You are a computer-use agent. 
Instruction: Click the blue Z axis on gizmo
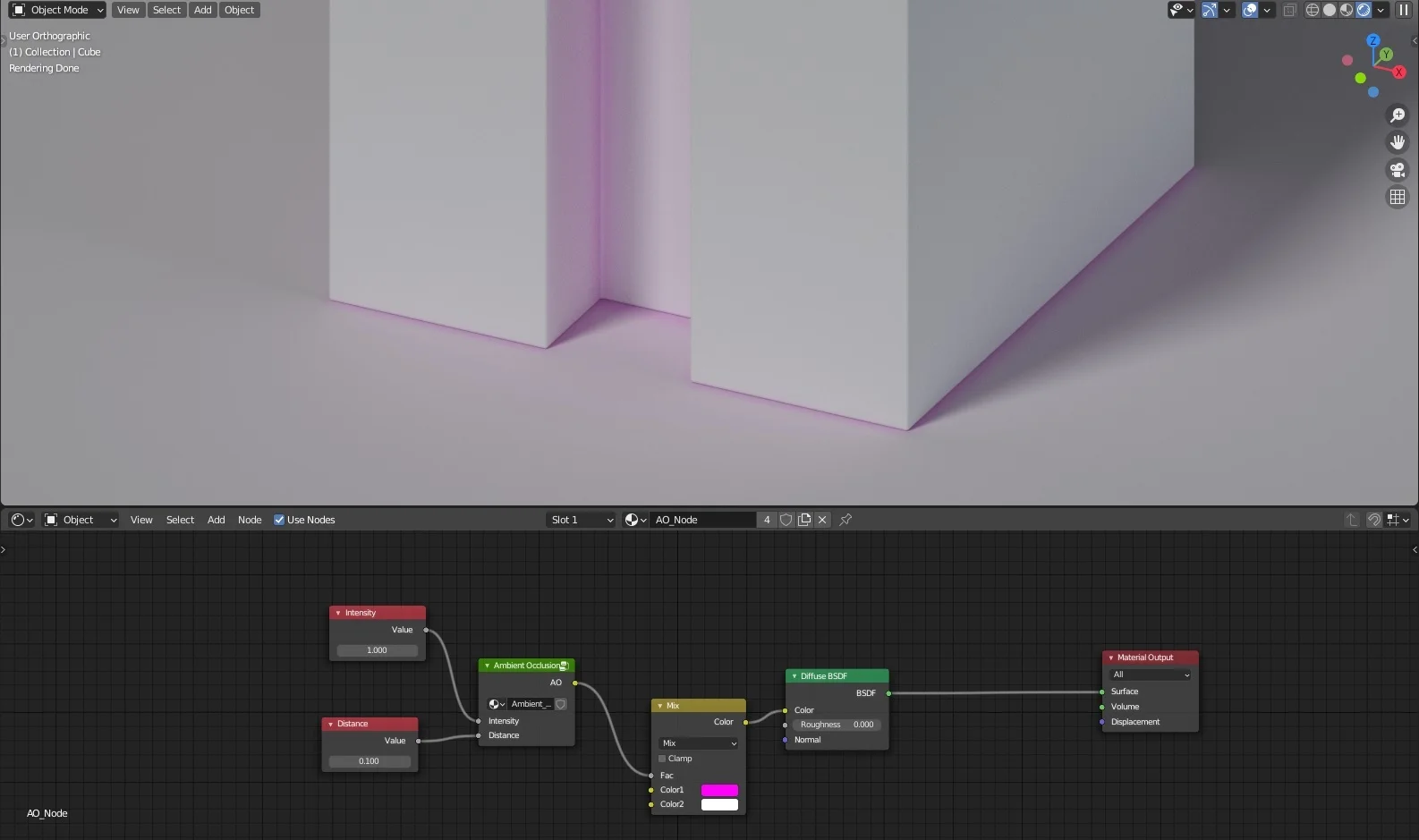1373,40
